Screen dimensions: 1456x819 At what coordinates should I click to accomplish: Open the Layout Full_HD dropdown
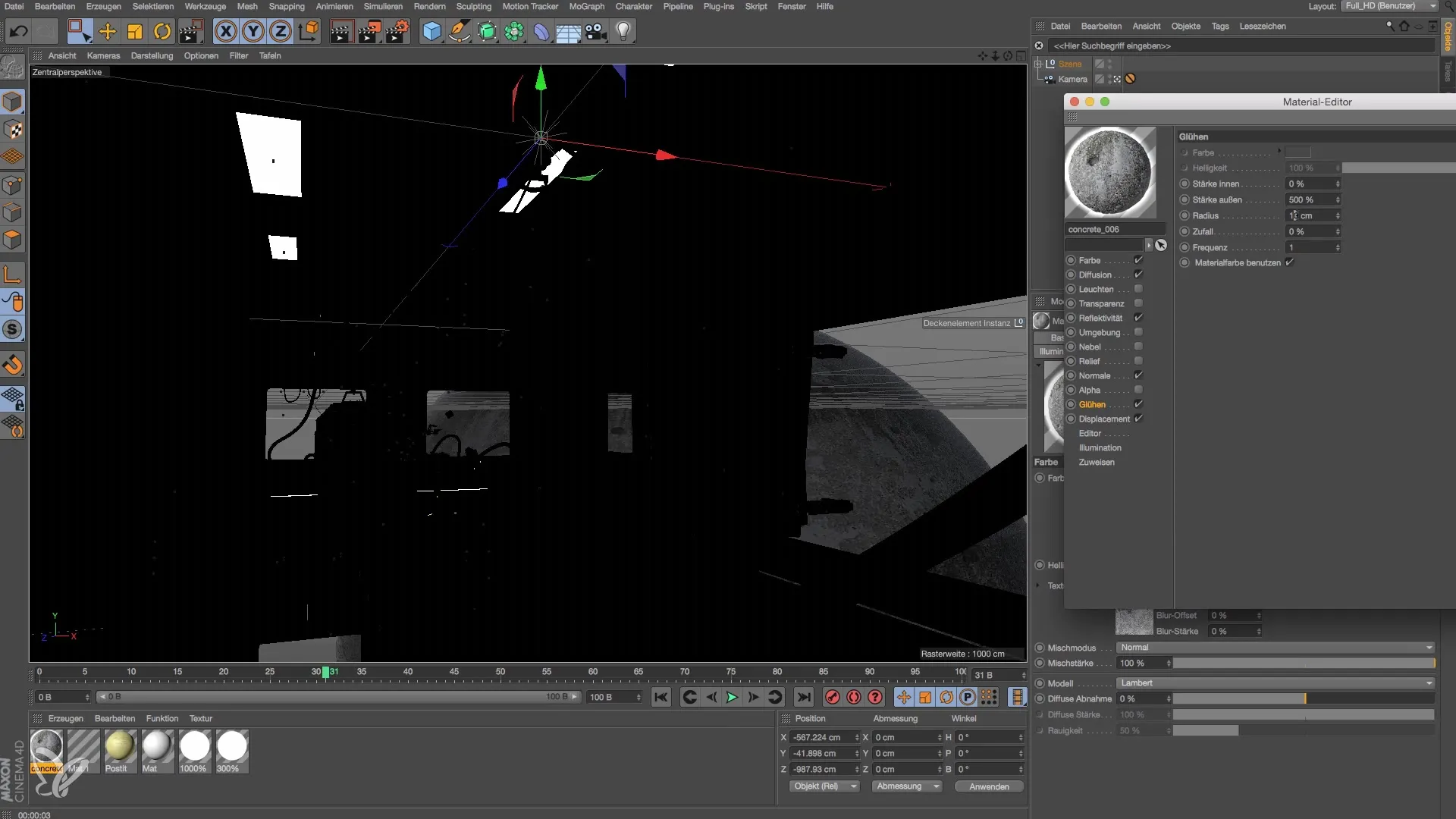pos(1389,6)
